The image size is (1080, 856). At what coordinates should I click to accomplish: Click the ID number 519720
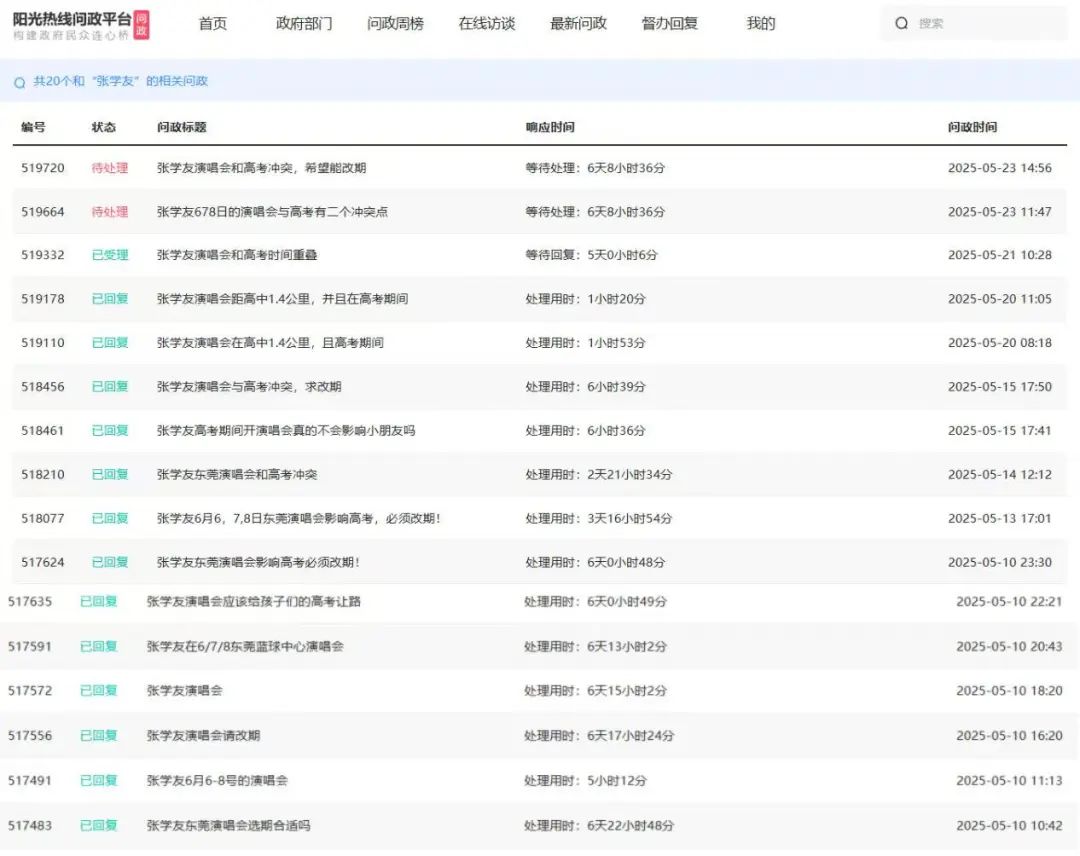click(x=43, y=167)
